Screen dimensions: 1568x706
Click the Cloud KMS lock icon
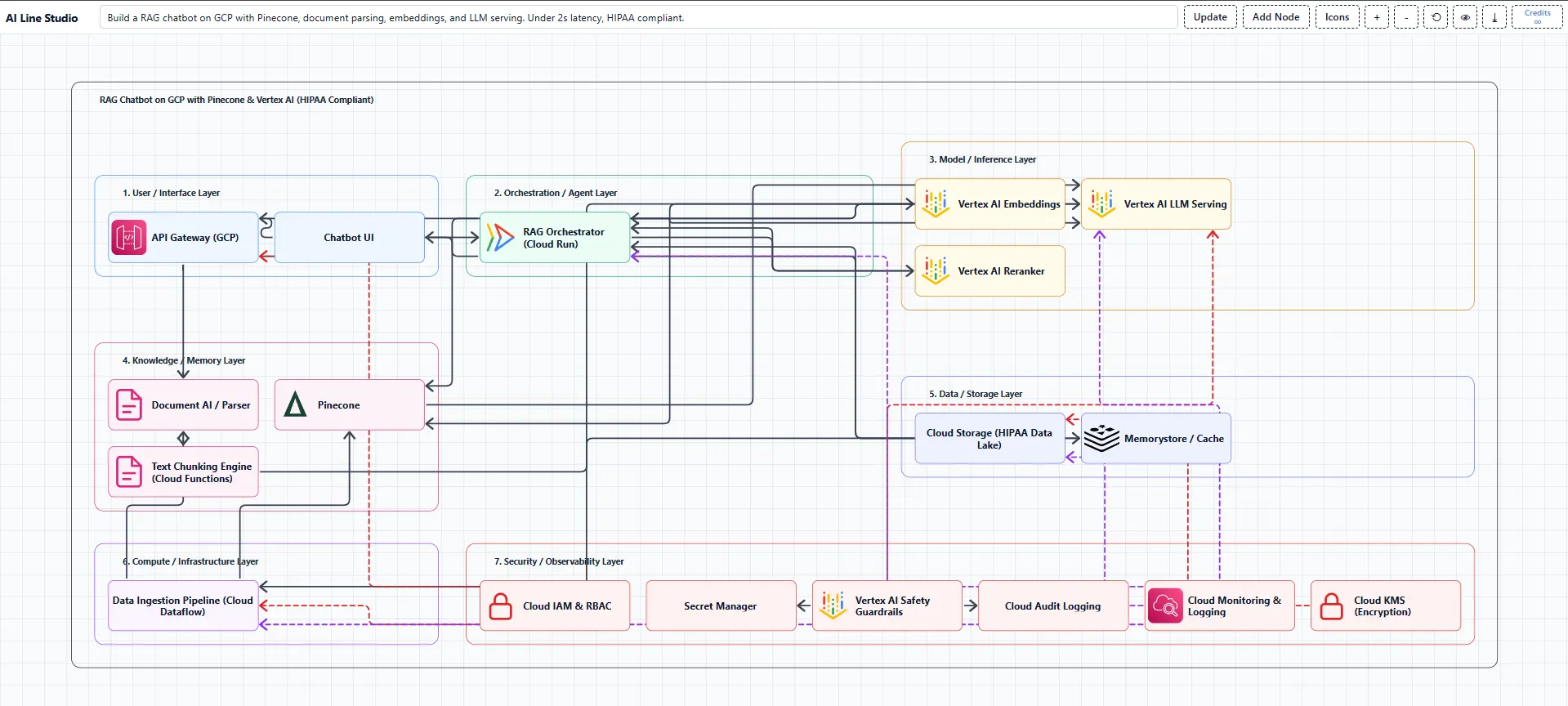click(1332, 605)
